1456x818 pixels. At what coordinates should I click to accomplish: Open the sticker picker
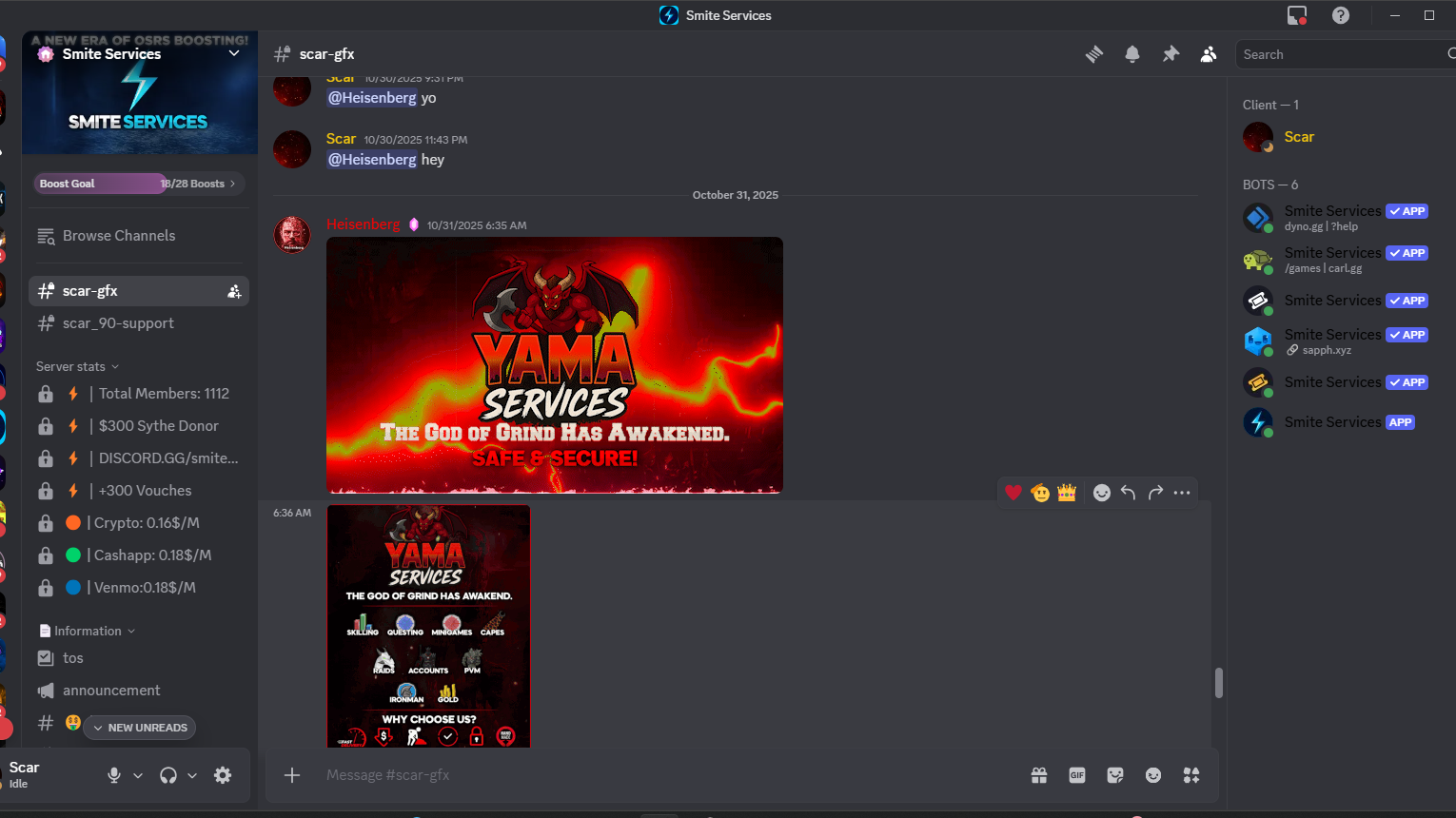click(1115, 775)
